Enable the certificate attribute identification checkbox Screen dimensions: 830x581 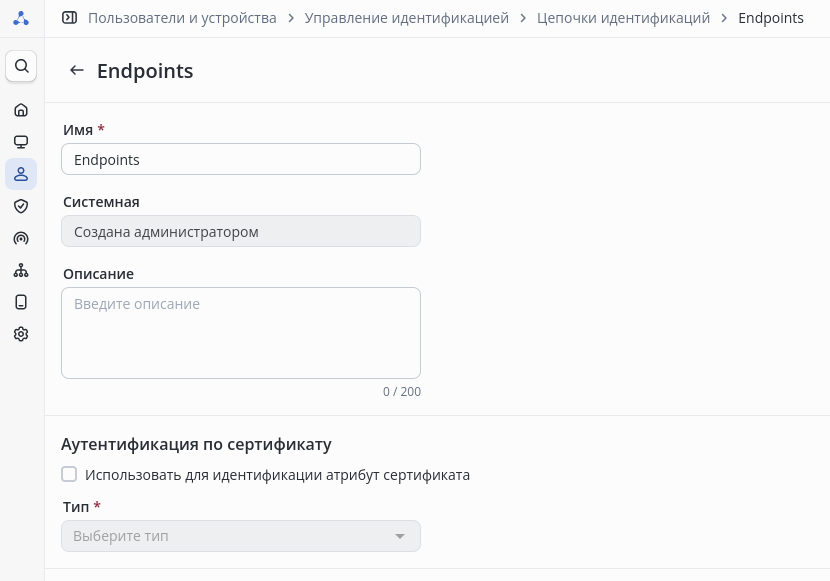tap(69, 474)
